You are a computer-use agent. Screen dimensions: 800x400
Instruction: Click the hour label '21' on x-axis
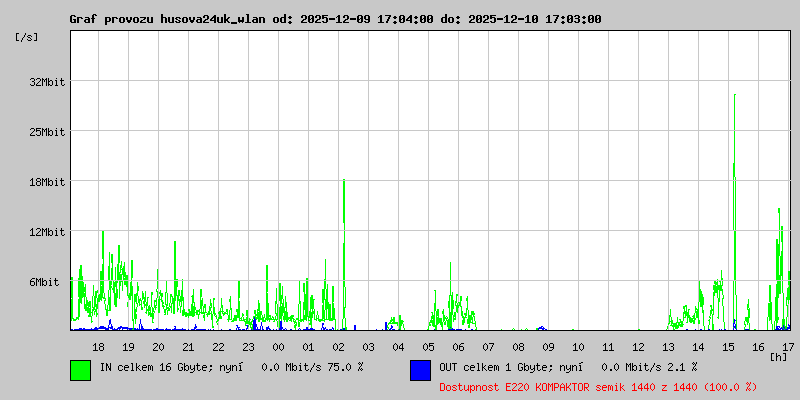point(188,347)
